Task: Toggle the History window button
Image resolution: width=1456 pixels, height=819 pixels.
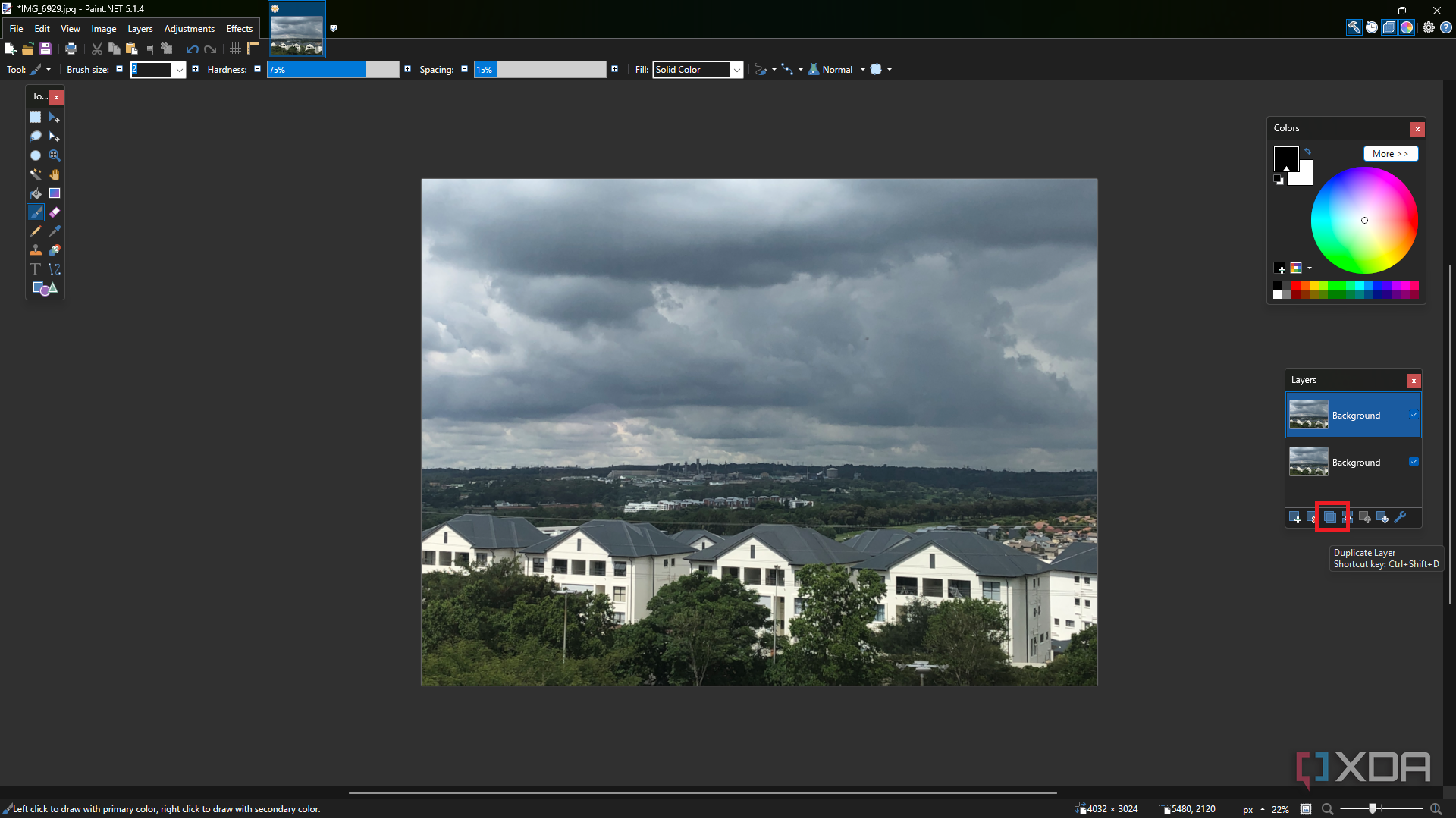Action: (1372, 27)
